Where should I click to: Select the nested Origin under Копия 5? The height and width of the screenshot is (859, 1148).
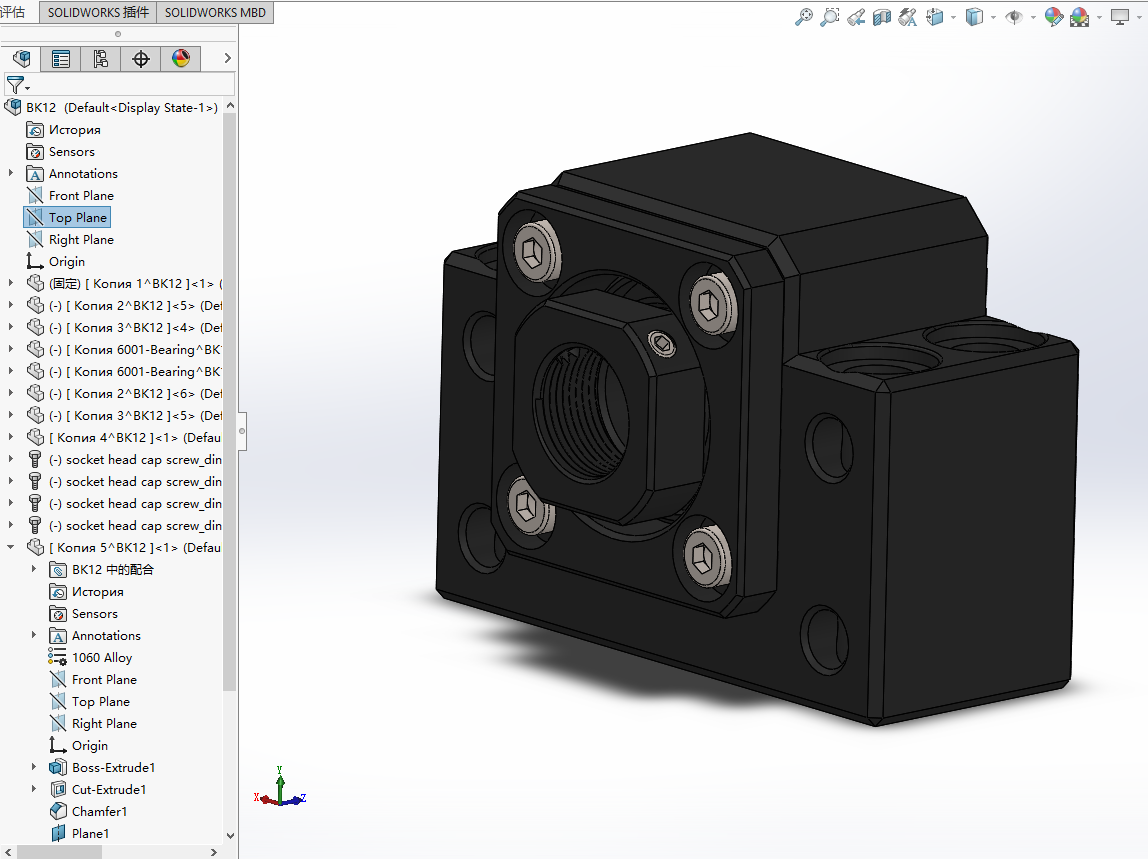tap(90, 745)
